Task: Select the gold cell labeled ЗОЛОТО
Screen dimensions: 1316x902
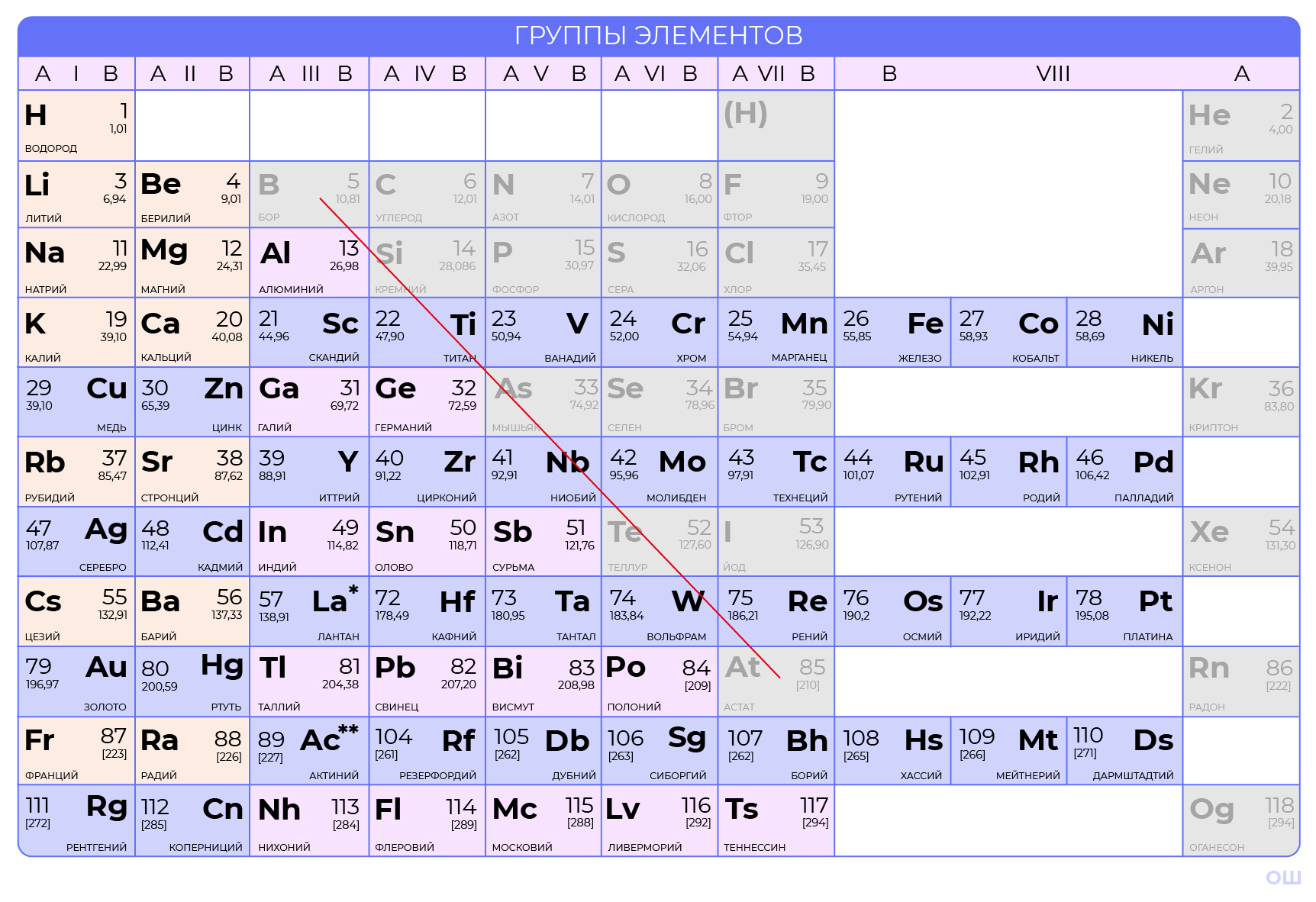Action: point(76,681)
